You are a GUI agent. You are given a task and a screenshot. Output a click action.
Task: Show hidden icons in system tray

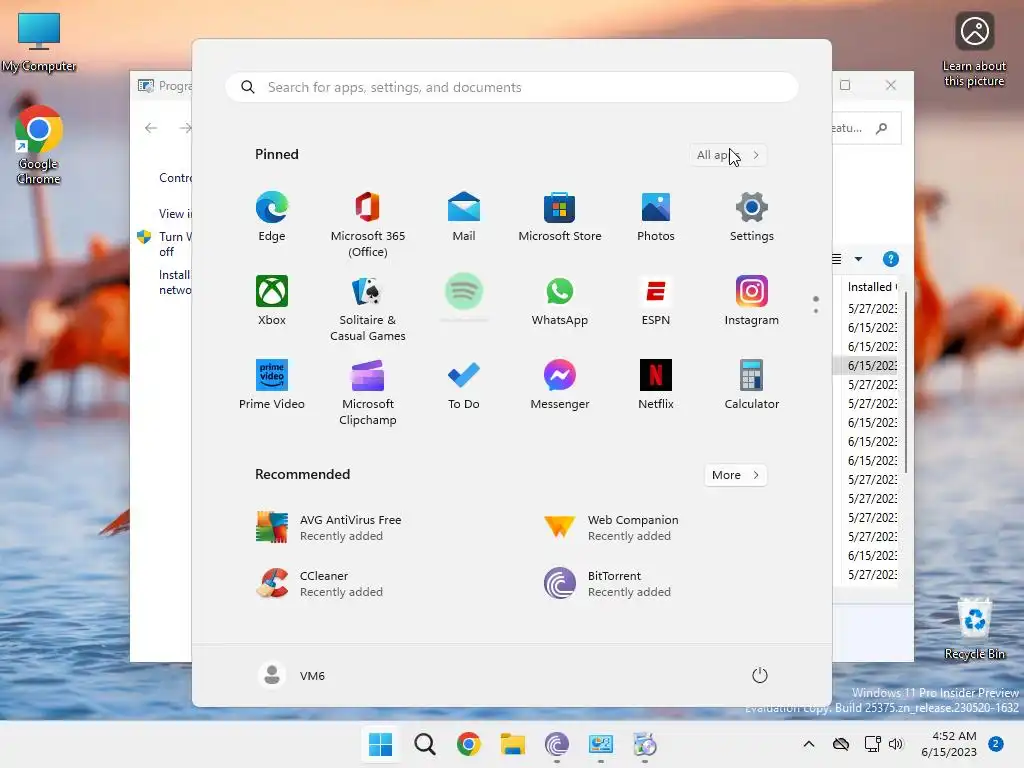(x=808, y=744)
